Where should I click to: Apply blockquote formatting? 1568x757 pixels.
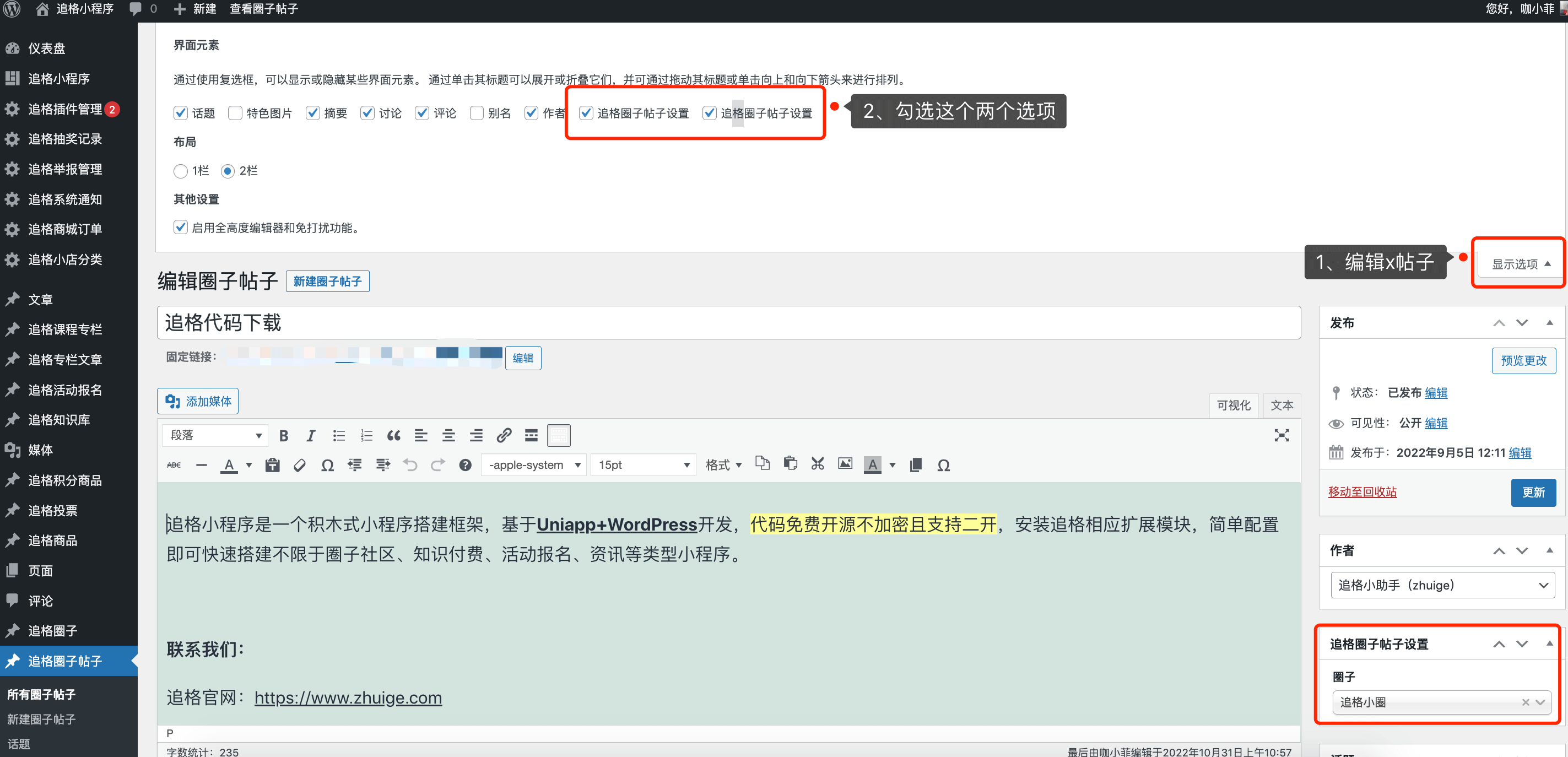click(394, 436)
